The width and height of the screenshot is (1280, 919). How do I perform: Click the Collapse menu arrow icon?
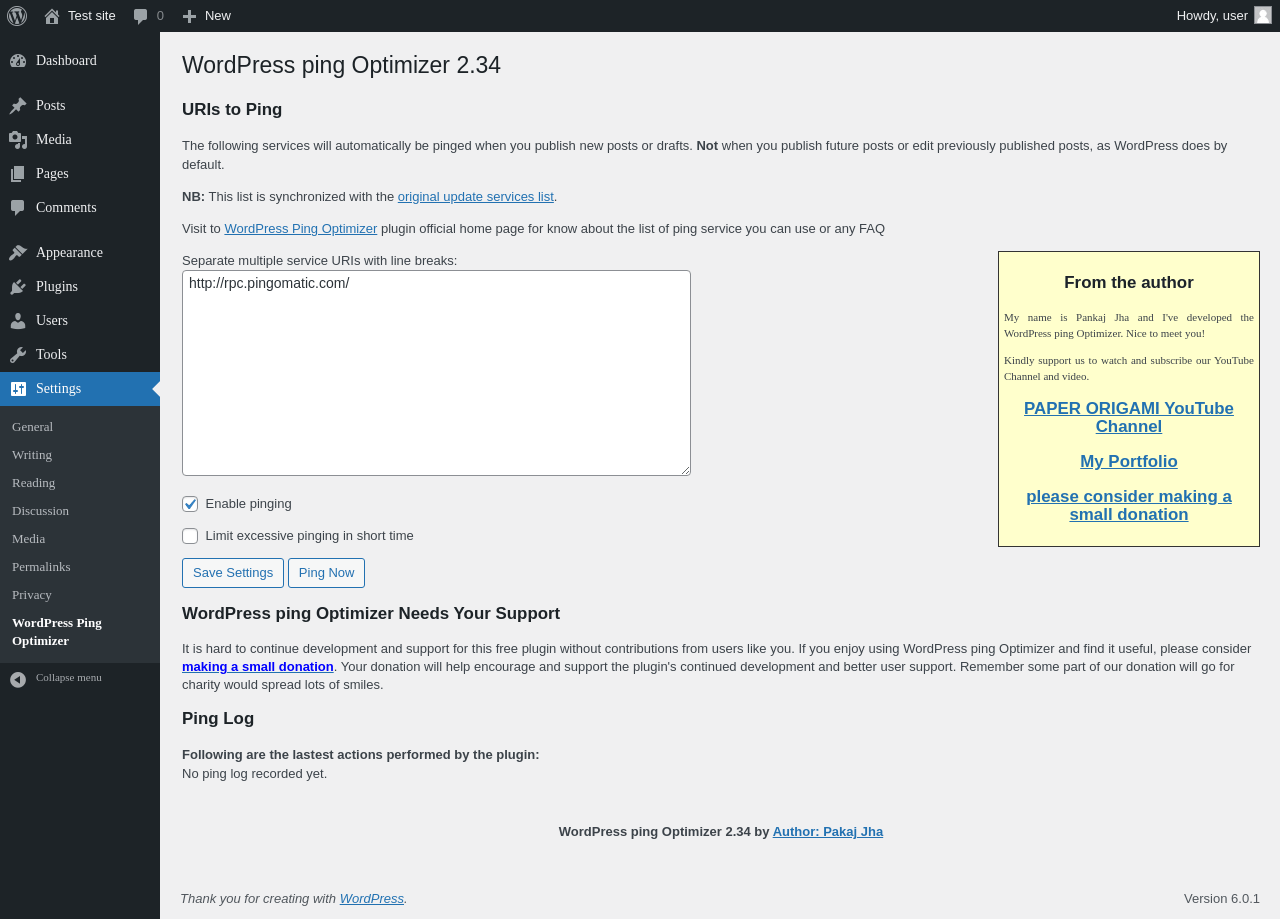18,680
